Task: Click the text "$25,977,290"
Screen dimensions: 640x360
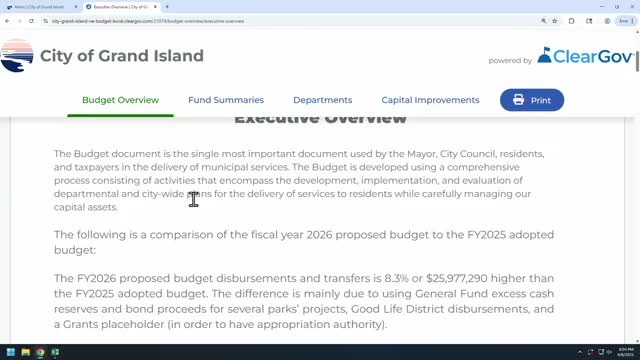Action: pyautogui.click(x=457, y=278)
